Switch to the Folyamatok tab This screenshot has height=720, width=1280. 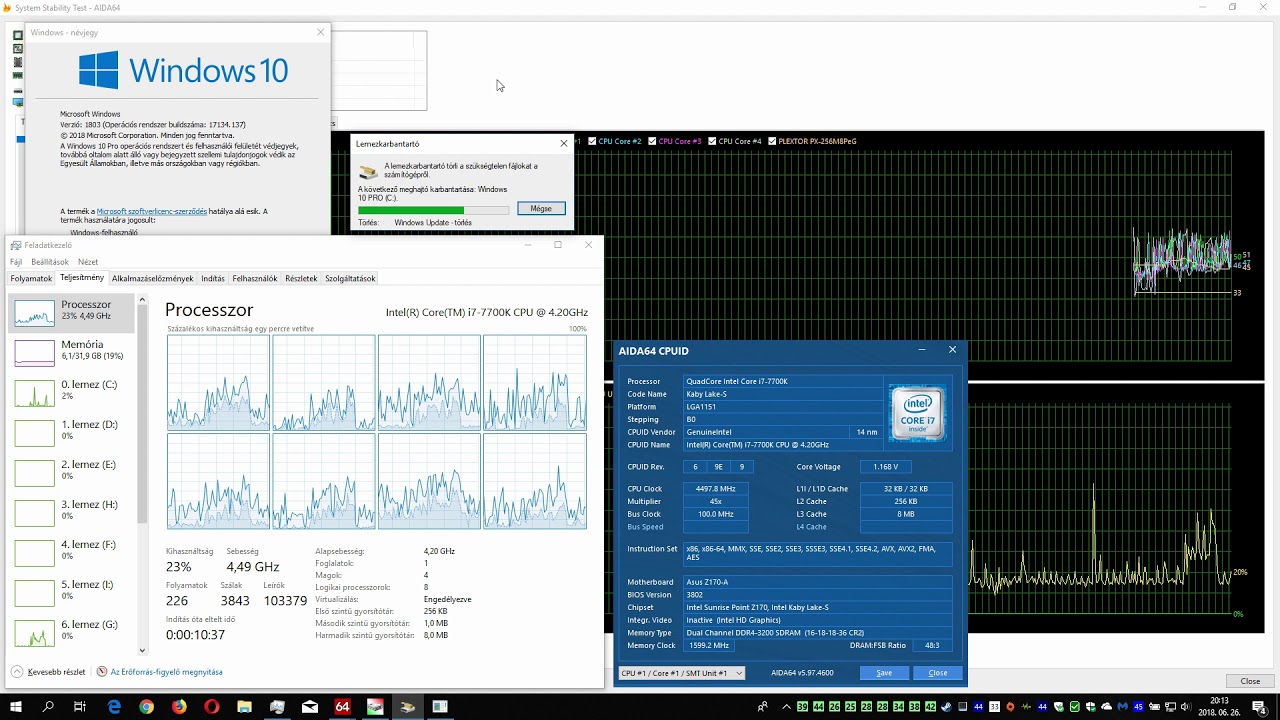tap(31, 279)
